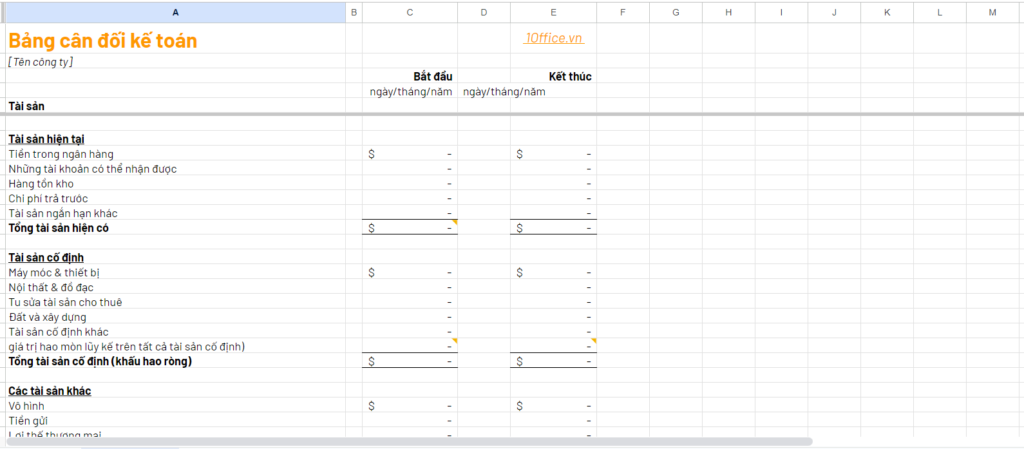Click the horizontal scrollbar at bottom
Viewport: 1024px width, 449px height.
pyautogui.click(x=409, y=442)
